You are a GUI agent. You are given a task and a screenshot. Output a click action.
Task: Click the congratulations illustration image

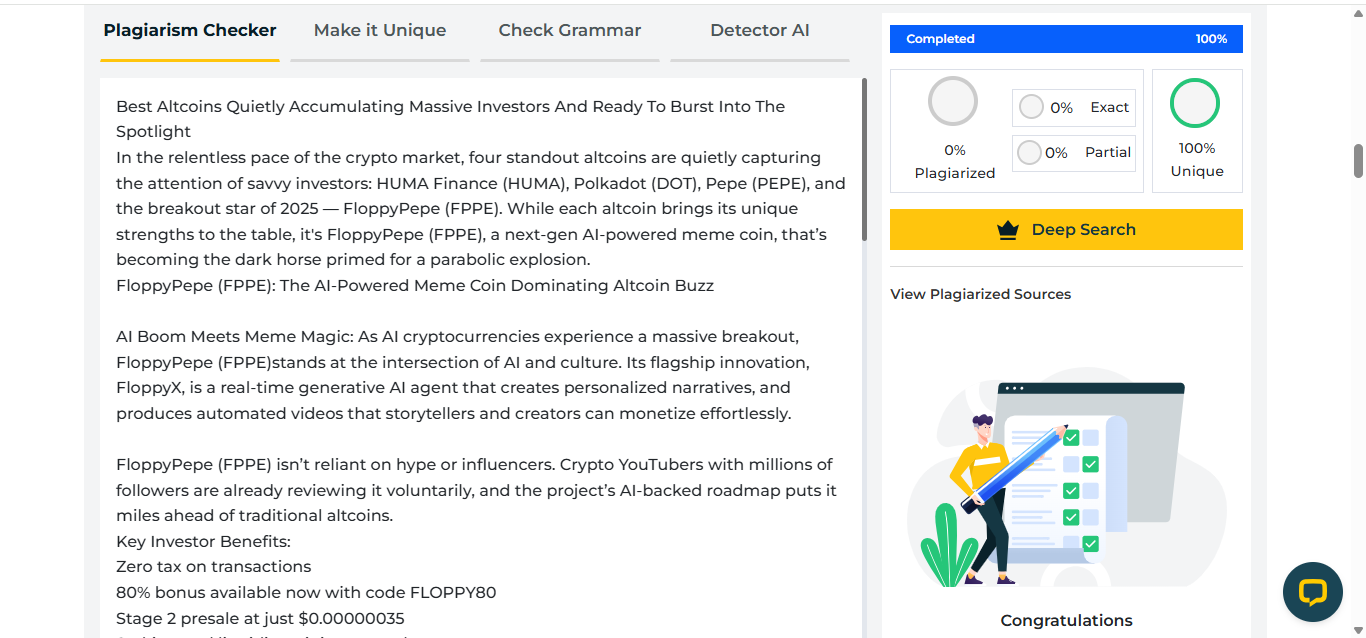[x=1066, y=478]
